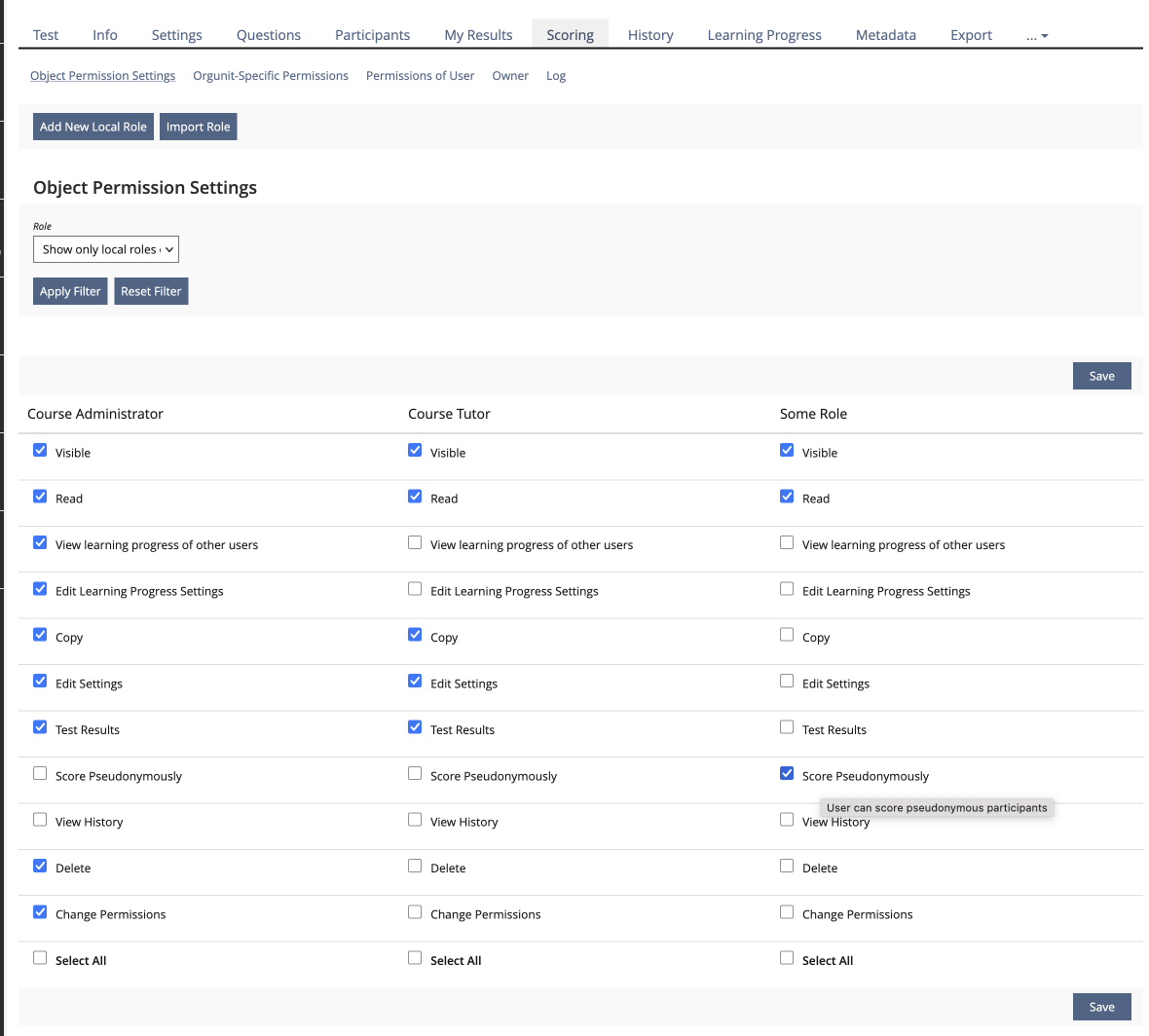
Task: Check Delete permission for Course Tutor
Action: 414,865
